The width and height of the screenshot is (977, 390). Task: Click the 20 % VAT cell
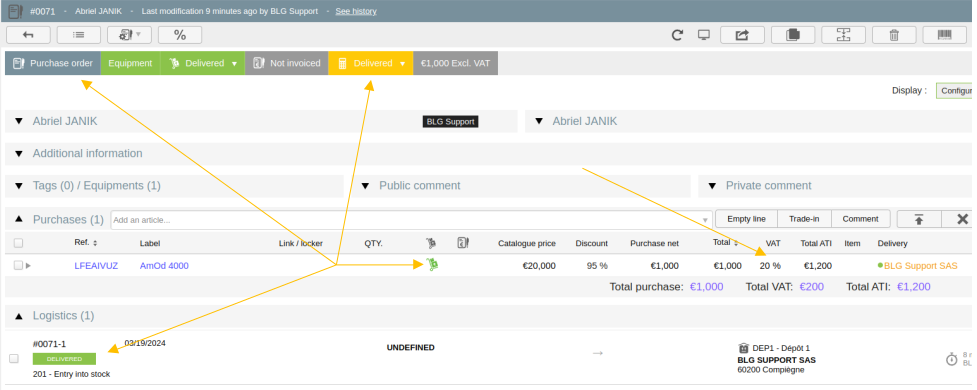pyautogui.click(x=770, y=265)
